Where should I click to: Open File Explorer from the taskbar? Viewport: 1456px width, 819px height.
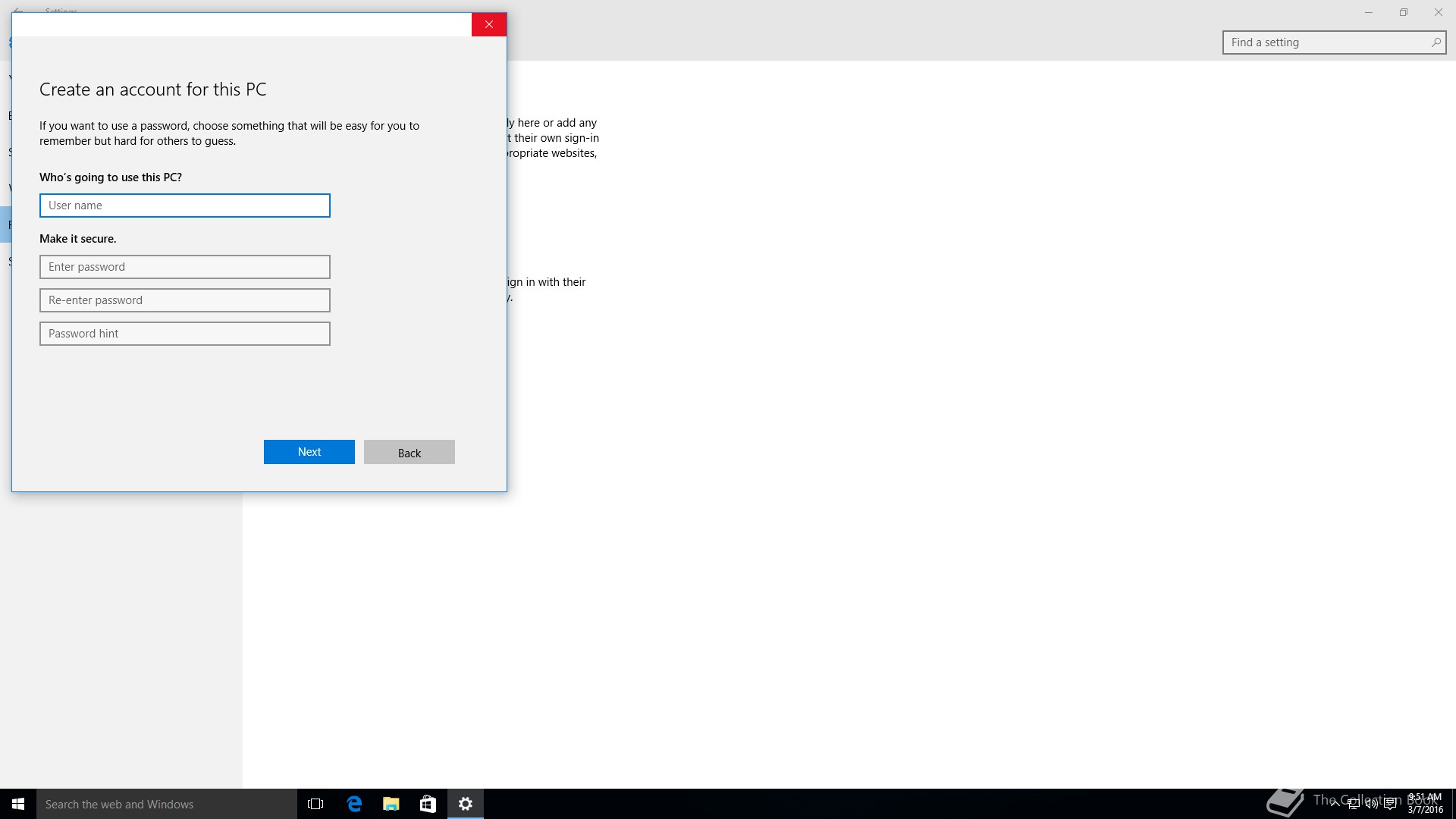391,804
